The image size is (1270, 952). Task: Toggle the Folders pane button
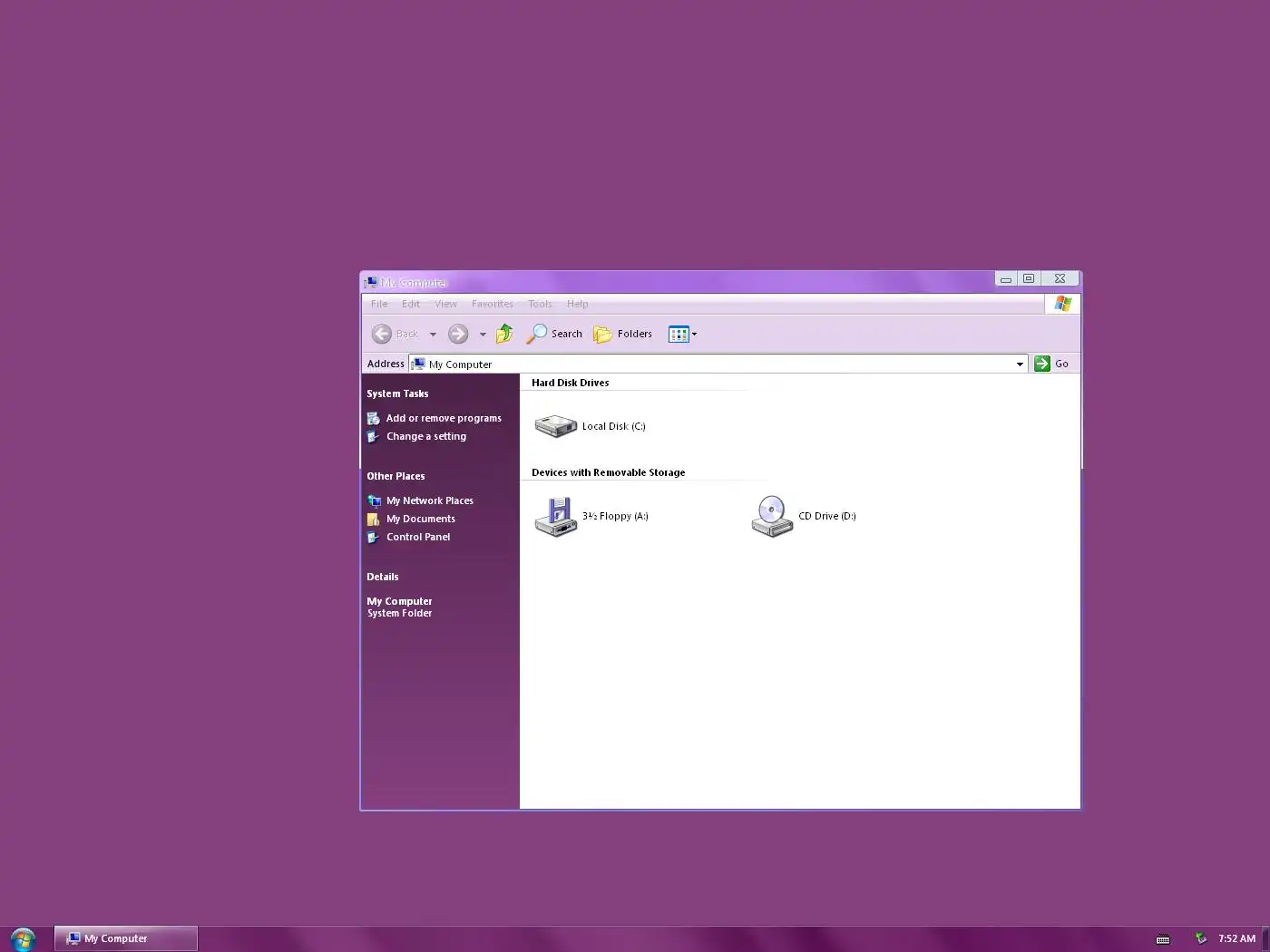622,334
